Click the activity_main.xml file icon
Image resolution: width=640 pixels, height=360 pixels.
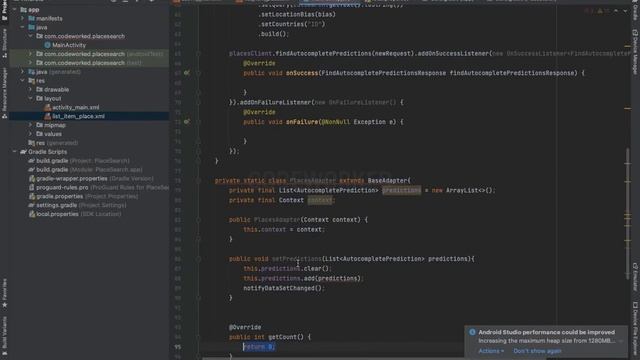tap(47, 107)
